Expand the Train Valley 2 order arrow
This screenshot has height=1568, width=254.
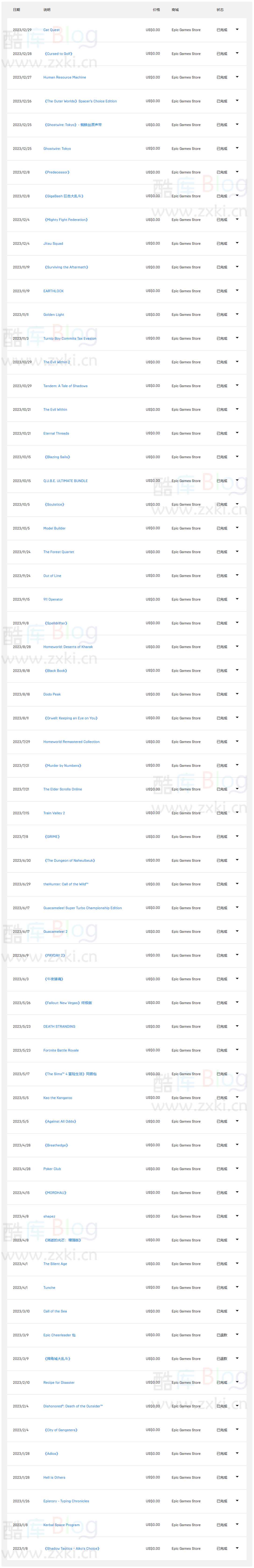(237, 813)
